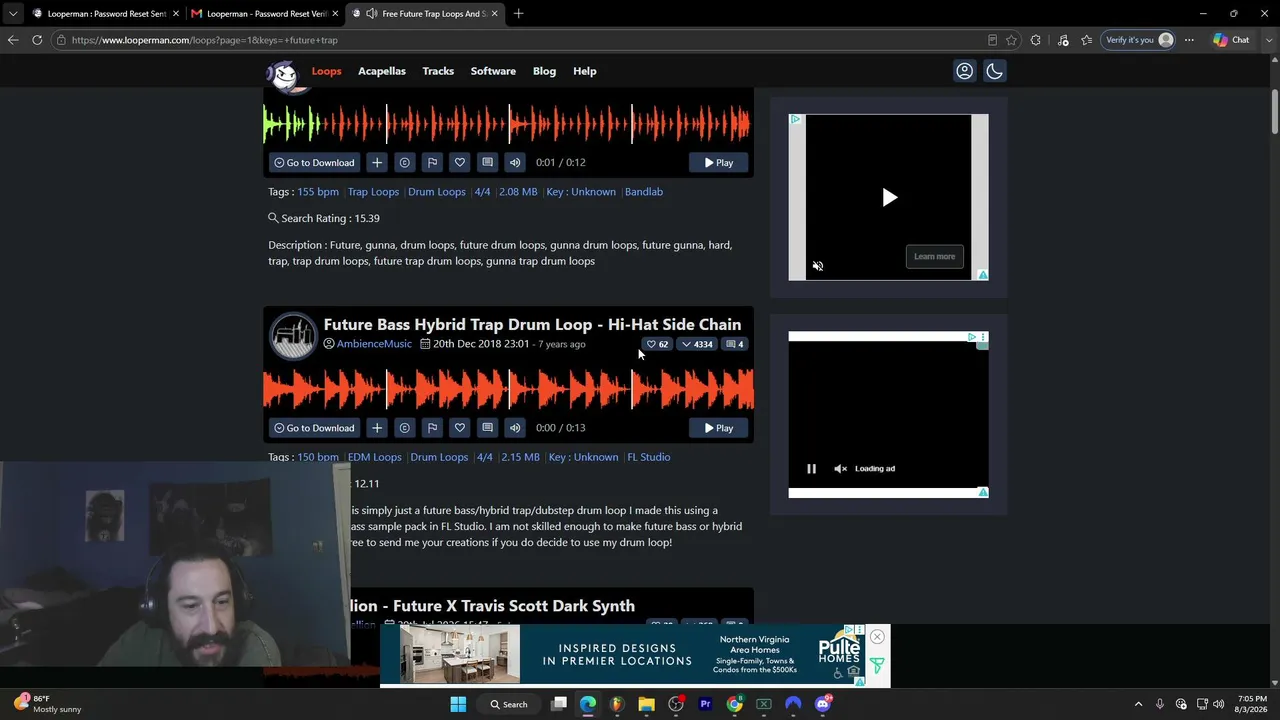Favorite the 155 bpm loop with heart icon

(460, 162)
